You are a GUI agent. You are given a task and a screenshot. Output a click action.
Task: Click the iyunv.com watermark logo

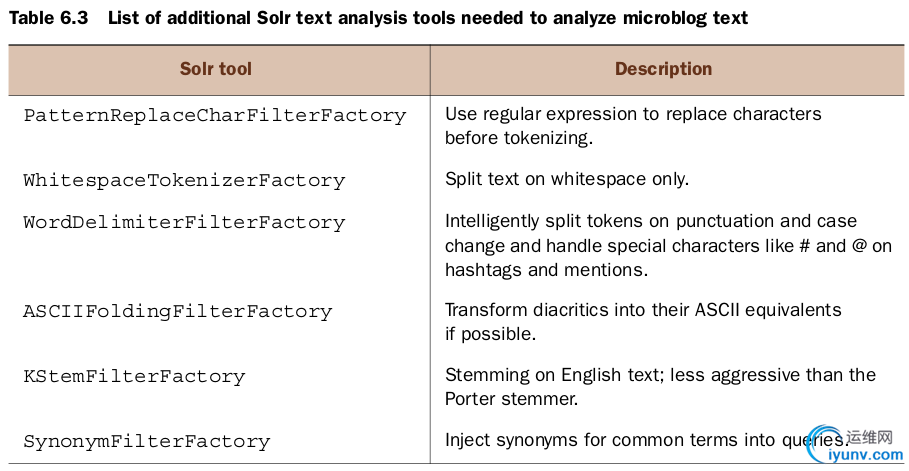point(857,445)
